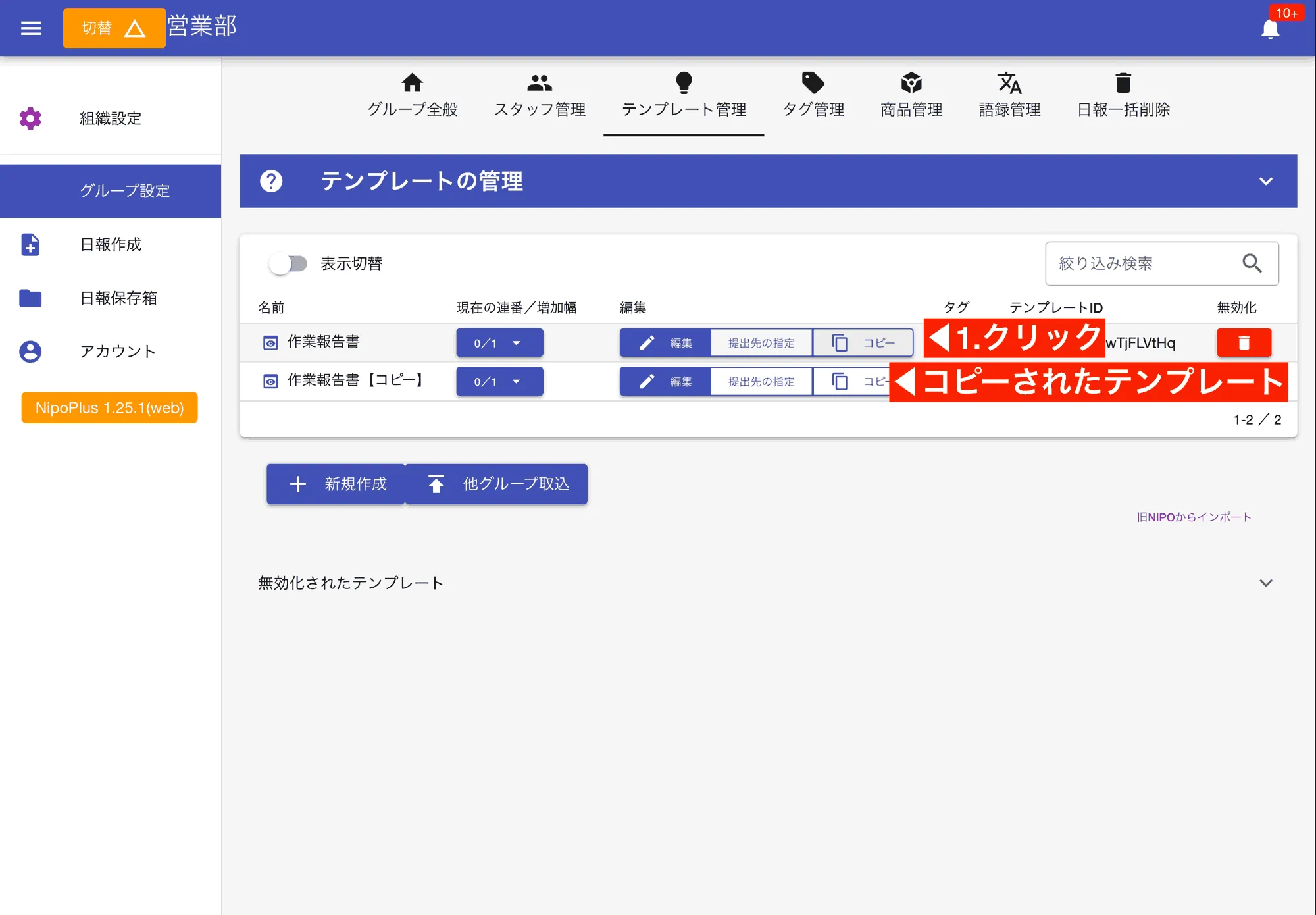Viewport: 1316px width, 915px height.
Task: Toggle the preview eye for 作業報告書
Action: pos(271,342)
